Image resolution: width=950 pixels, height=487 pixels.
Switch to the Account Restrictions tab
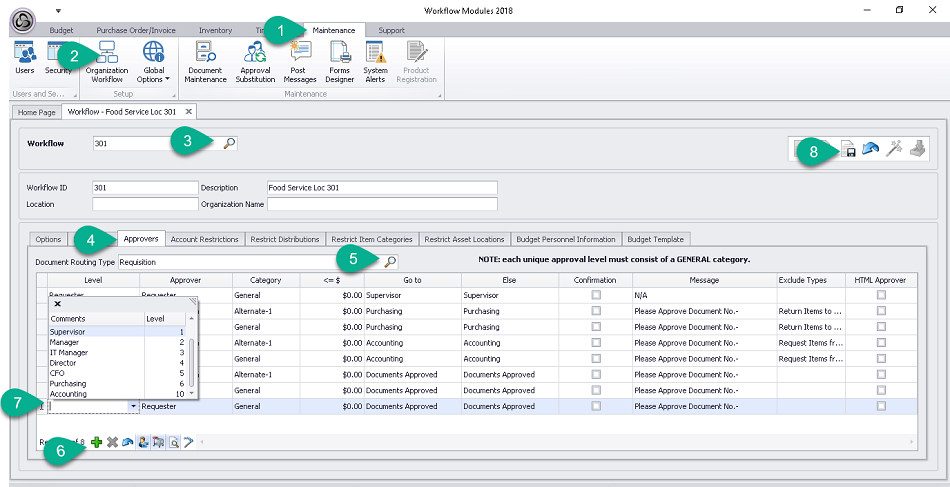pyautogui.click(x=204, y=239)
